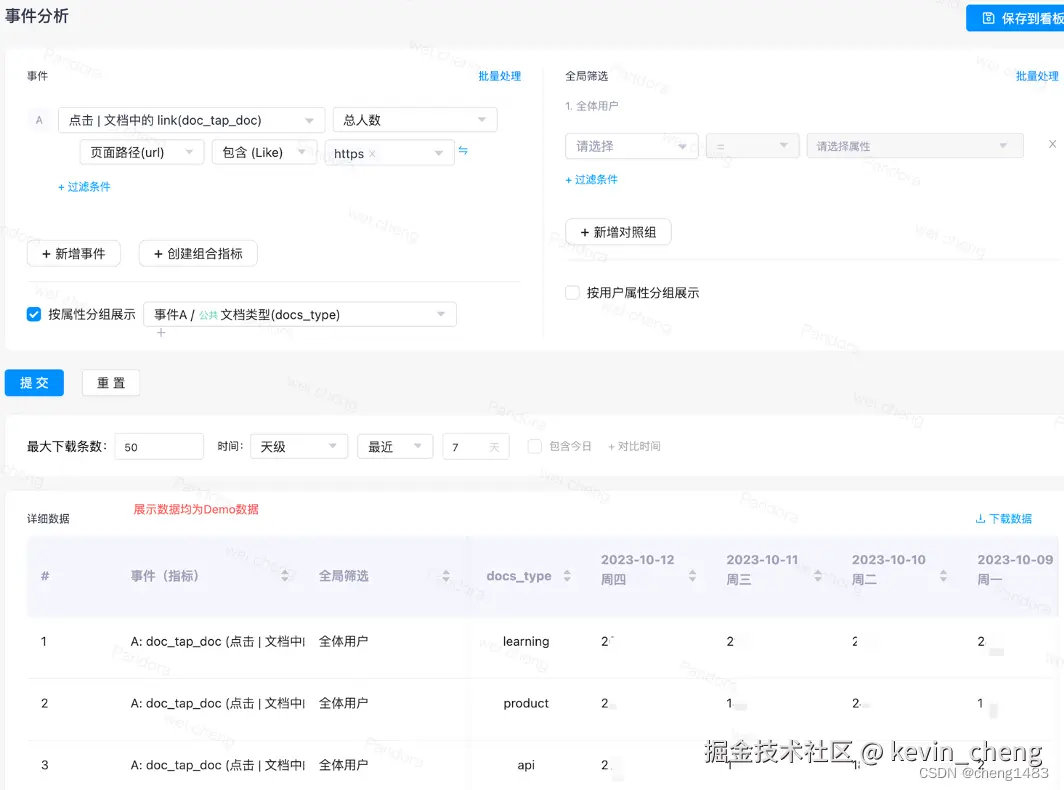The height and width of the screenshot is (790, 1064).
Task: Sort by the 2023-10-10 column
Action: point(943,576)
